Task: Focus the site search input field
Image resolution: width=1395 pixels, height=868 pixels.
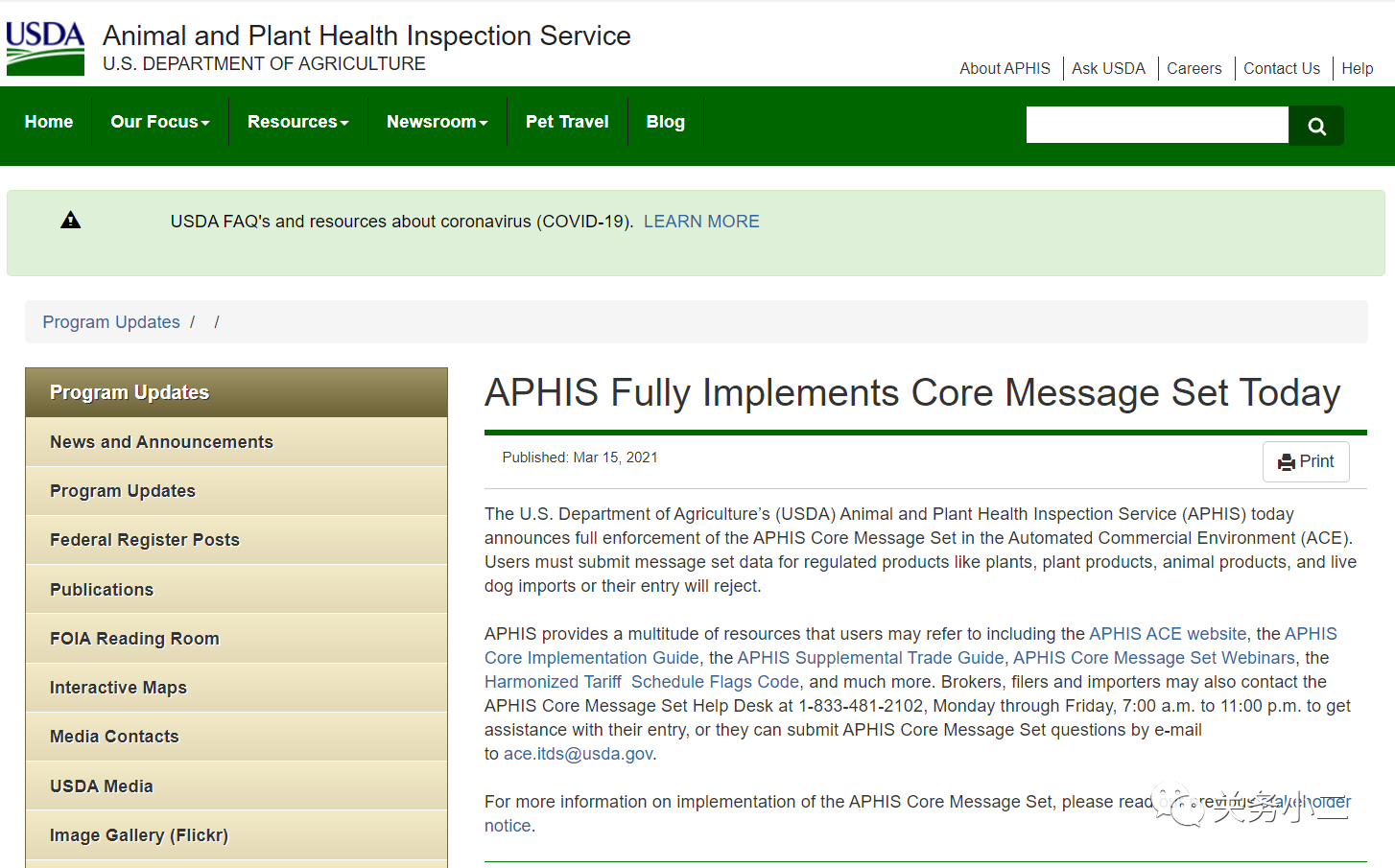Action: (x=1157, y=125)
